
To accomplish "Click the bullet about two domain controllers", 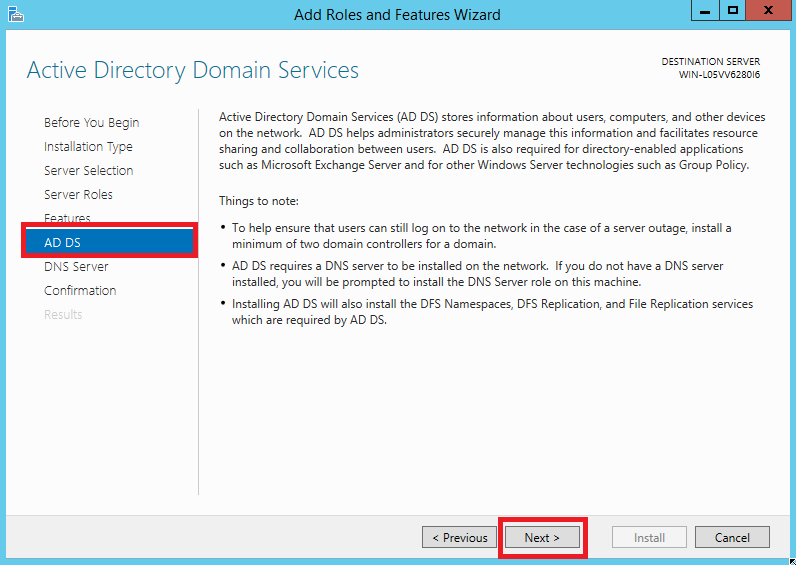I will pos(481,236).
